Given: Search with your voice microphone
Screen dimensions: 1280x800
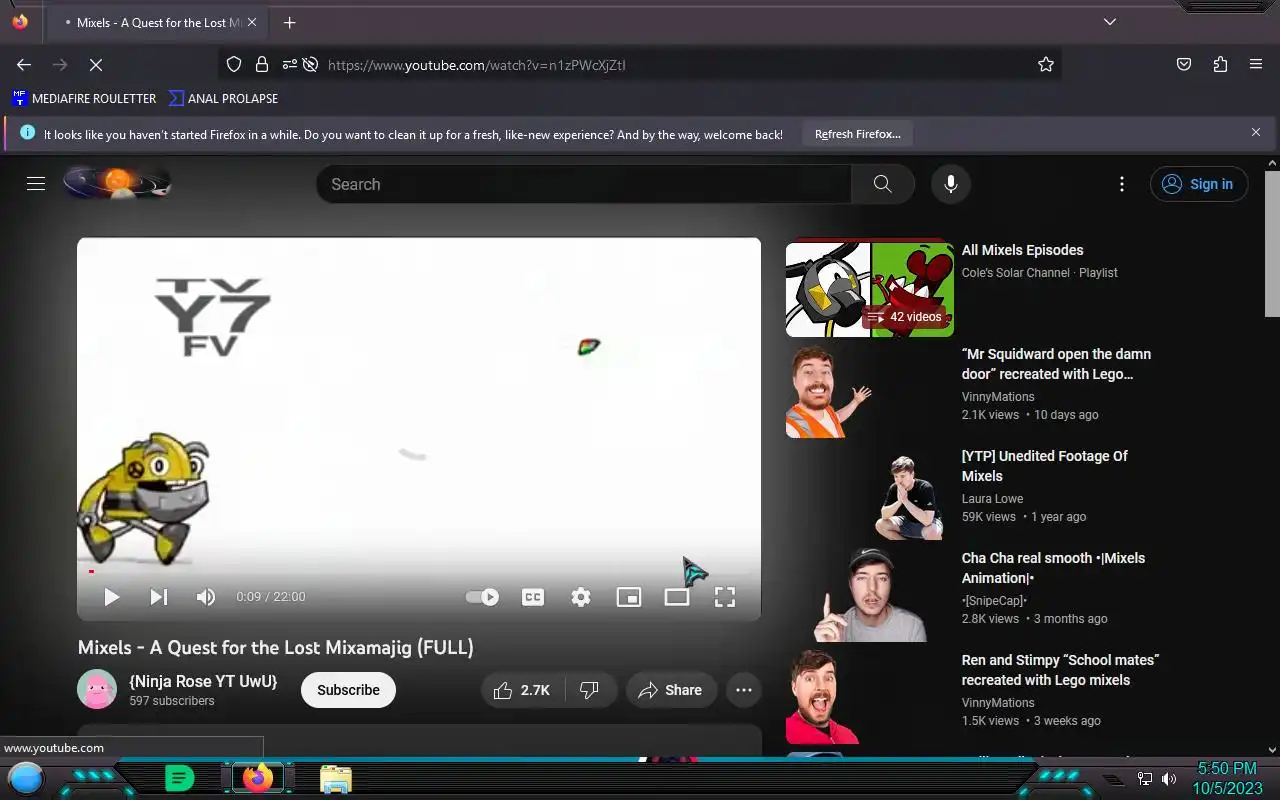Looking at the screenshot, I should coord(951,184).
